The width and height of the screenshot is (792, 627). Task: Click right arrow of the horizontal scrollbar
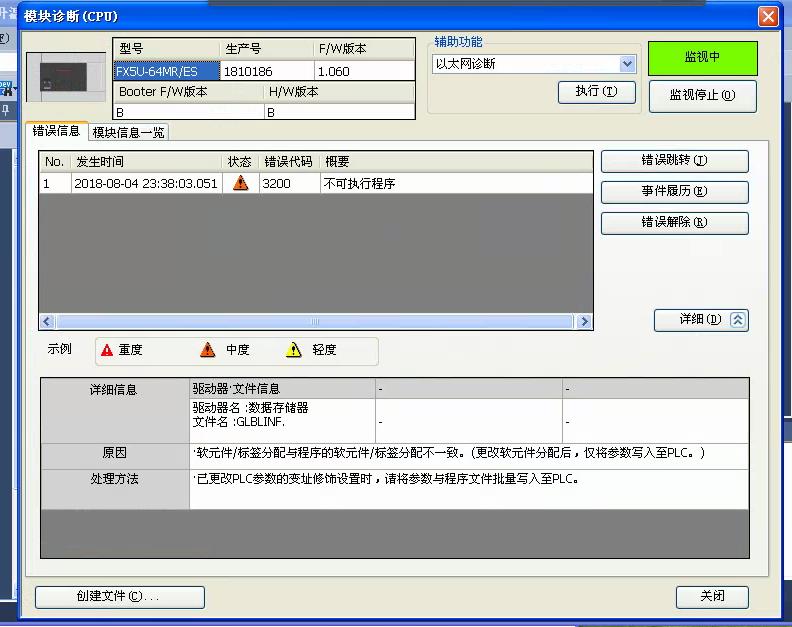[585, 322]
